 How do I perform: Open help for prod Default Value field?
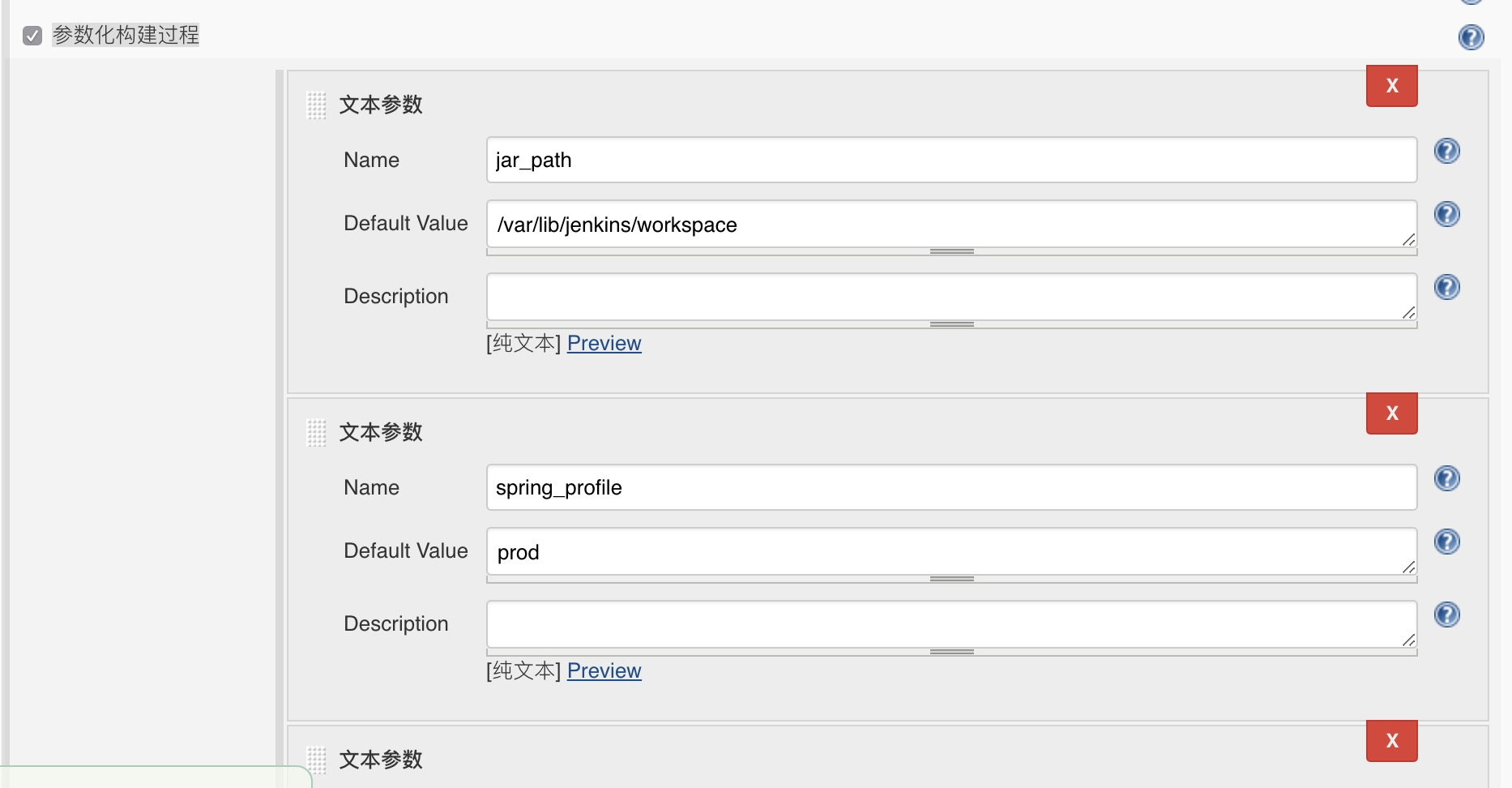click(1446, 542)
